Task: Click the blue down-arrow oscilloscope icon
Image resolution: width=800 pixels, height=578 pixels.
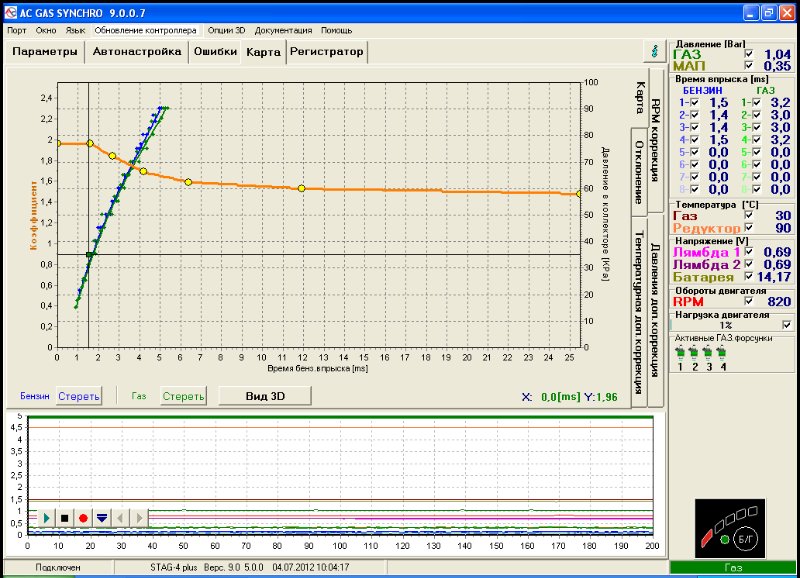Action: [102, 518]
